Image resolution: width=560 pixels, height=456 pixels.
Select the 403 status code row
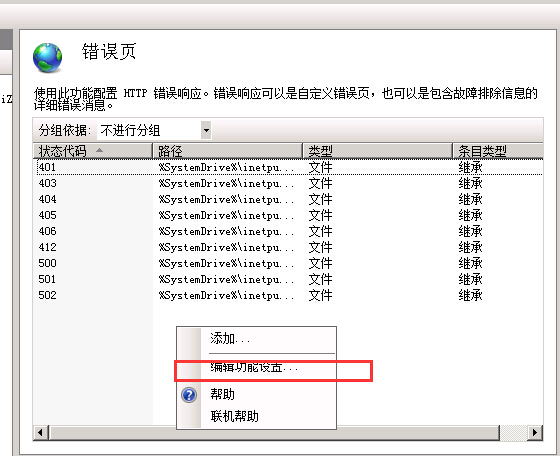[x=289, y=183]
